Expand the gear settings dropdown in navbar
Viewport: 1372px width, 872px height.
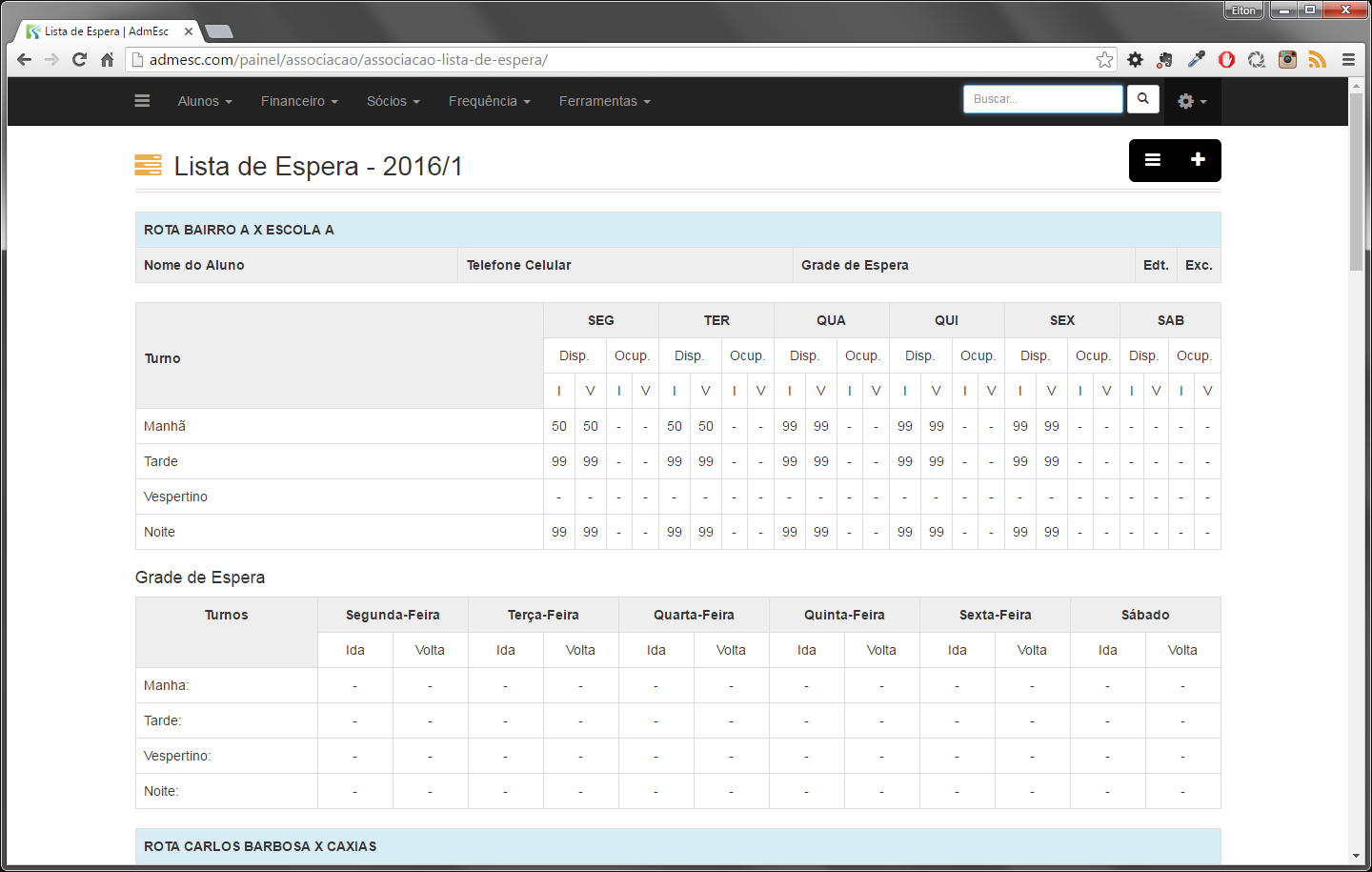pyautogui.click(x=1191, y=101)
